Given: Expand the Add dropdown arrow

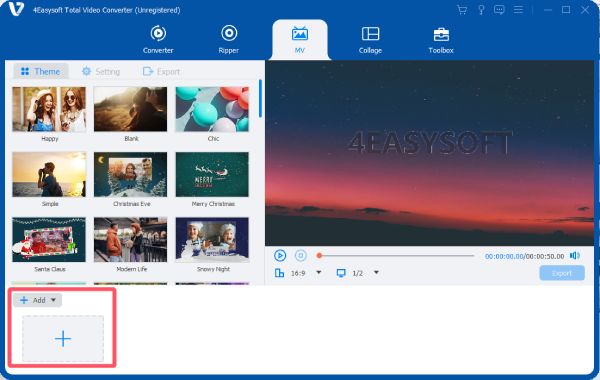Looking at the screenshot, I should (53, 300).
